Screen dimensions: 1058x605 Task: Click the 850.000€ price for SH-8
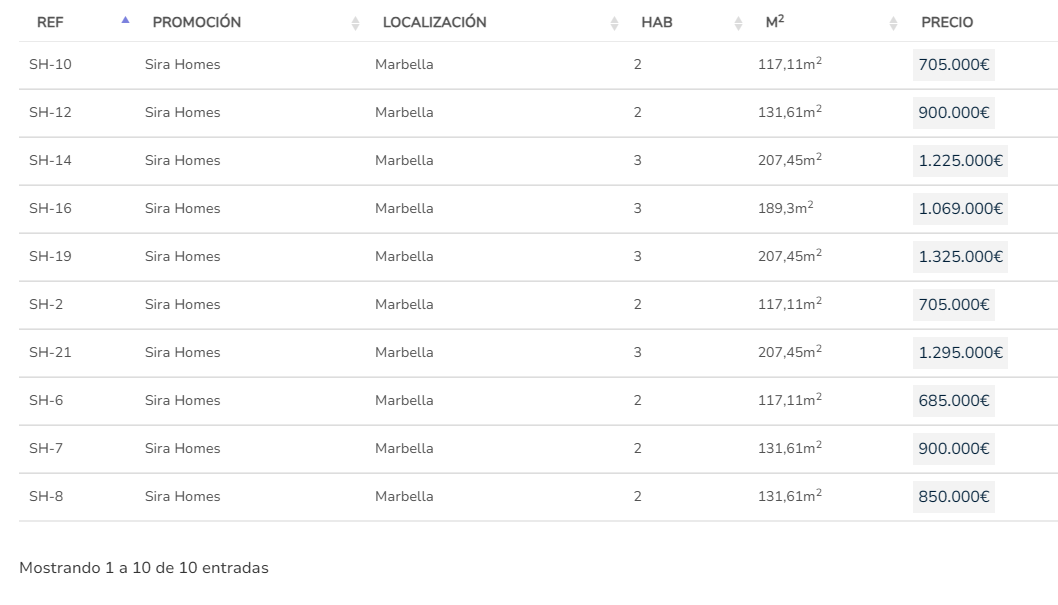[x=953, y=496]
